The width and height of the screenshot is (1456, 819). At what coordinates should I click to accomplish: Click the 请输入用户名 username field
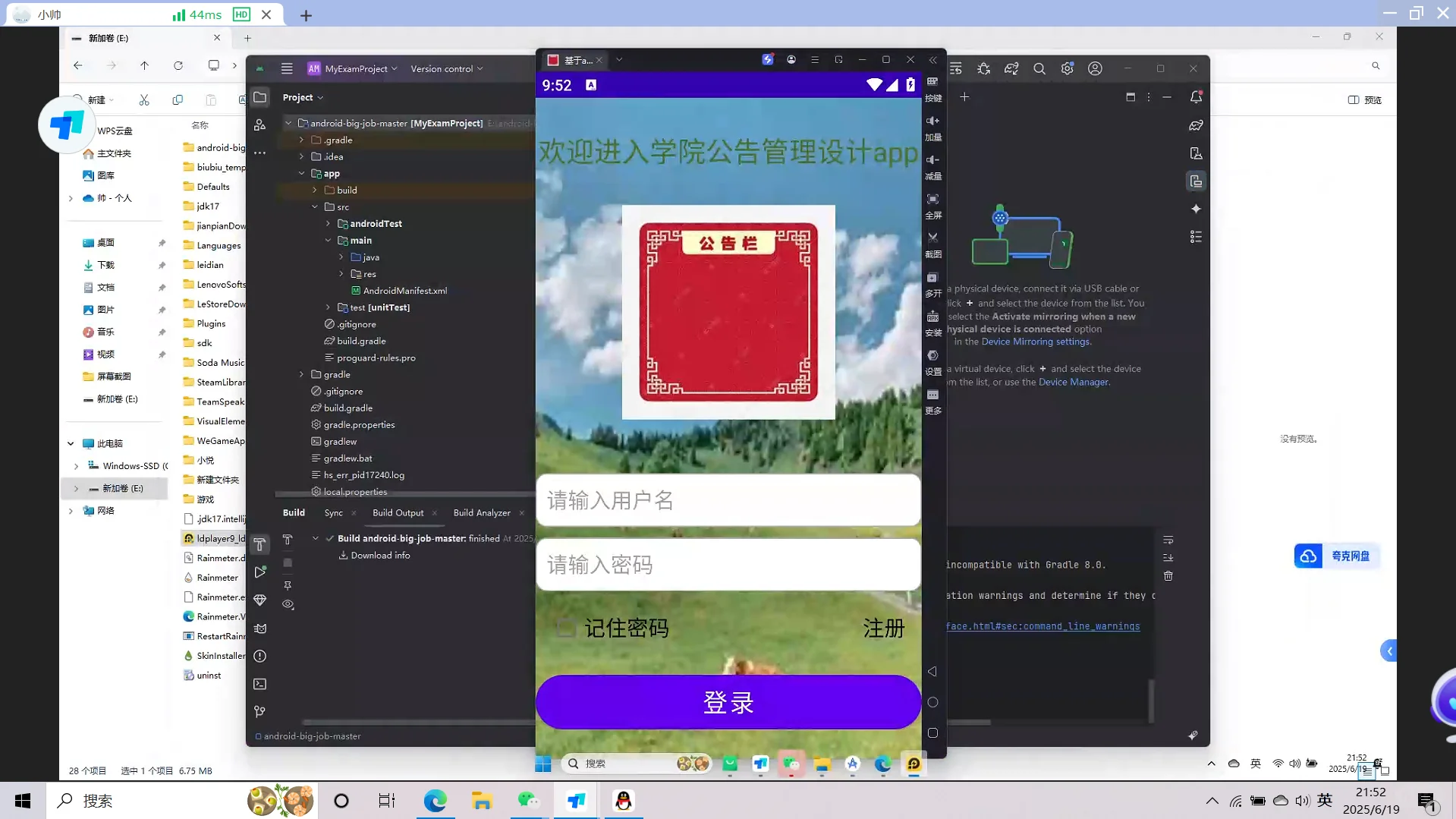click(x=728, y=500)
